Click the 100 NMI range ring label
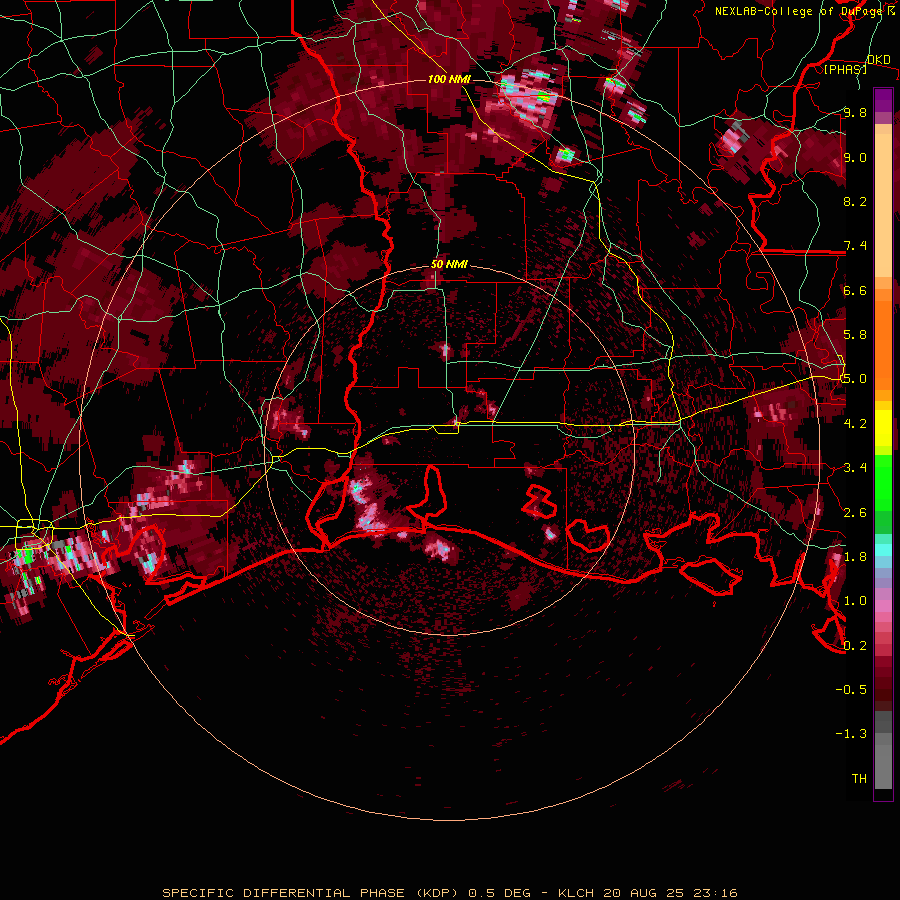900x900 pixels. click(449, 79)
